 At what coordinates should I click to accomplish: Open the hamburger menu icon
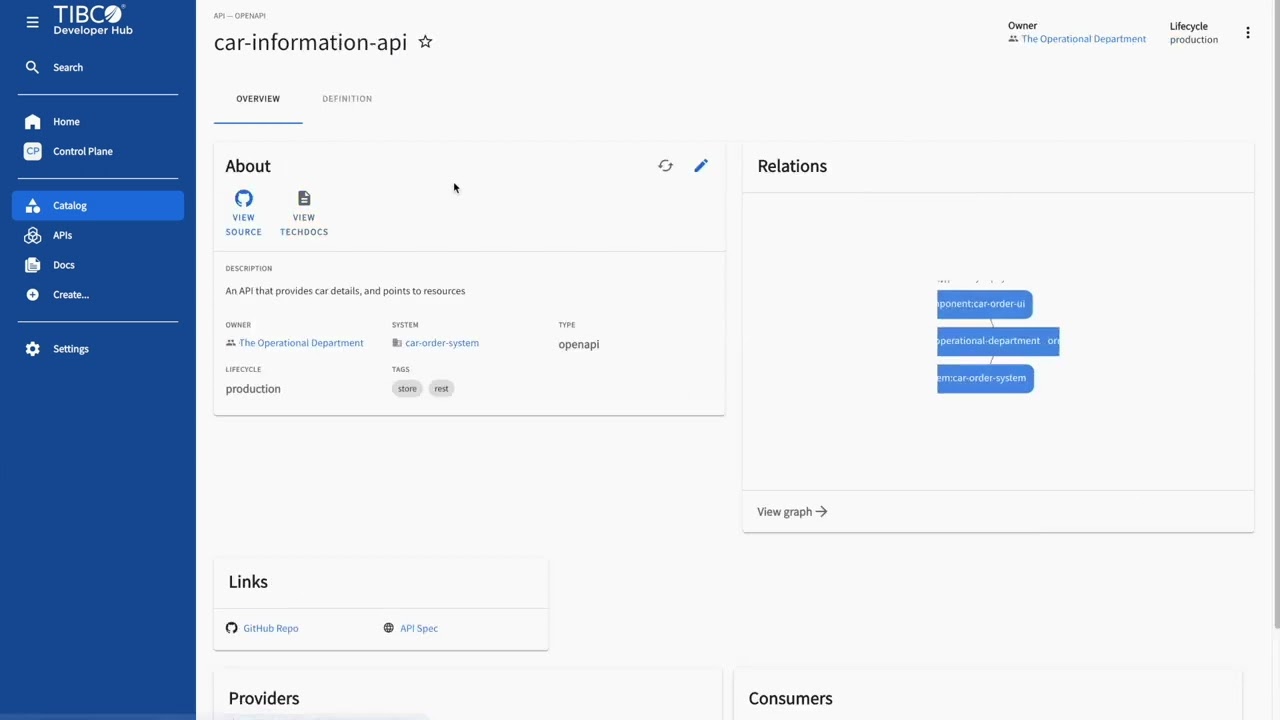tap(32, 21)
